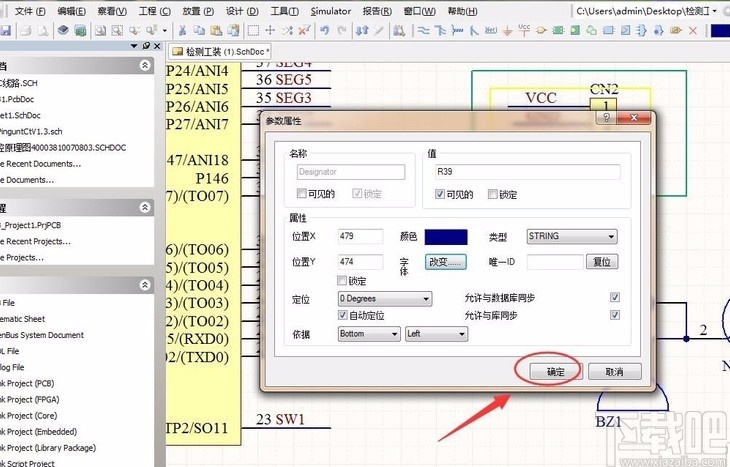Click Schematic Sheet in the new file list

[22, 319]
